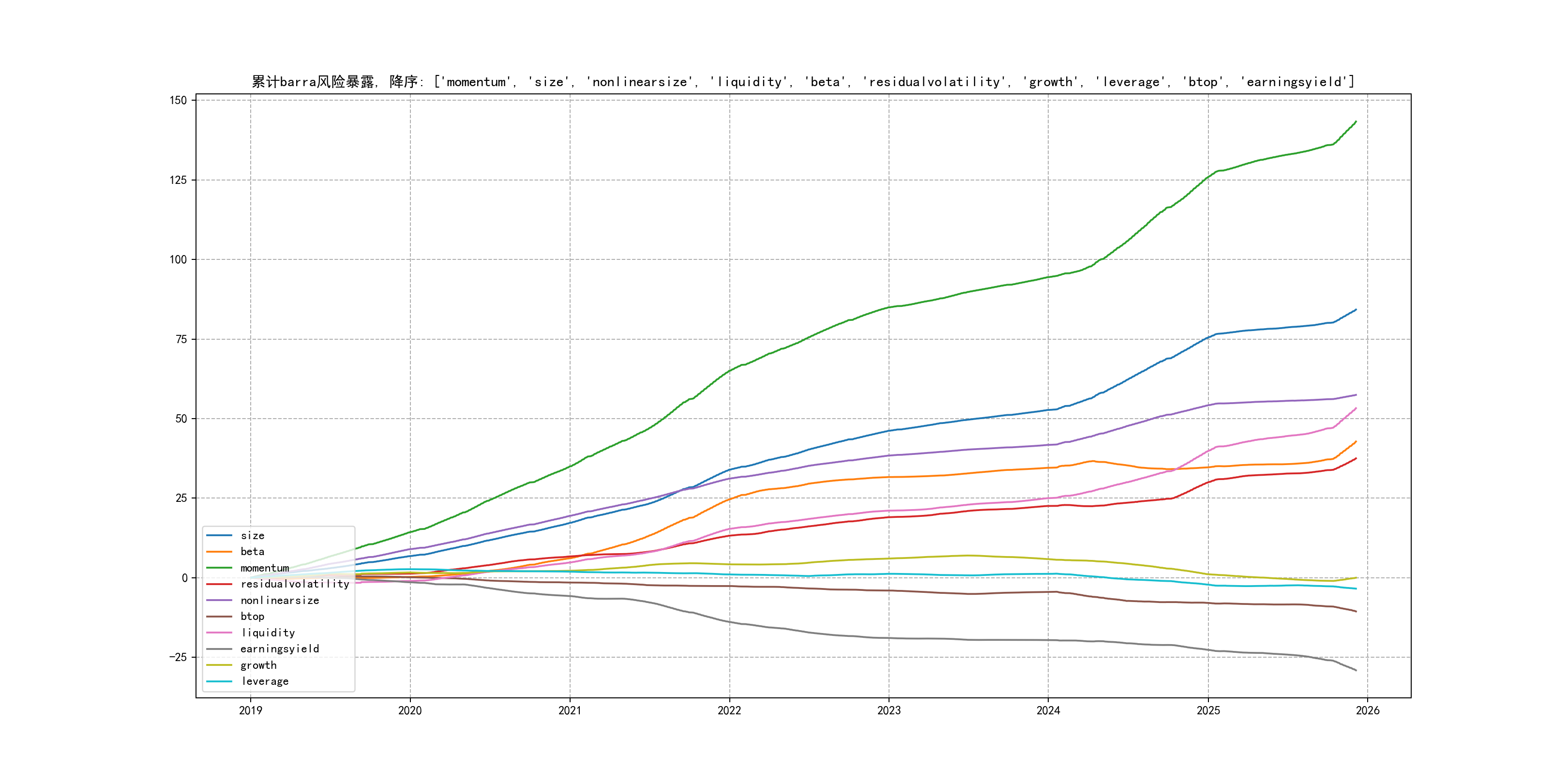Screen dimensions: 1568x784
Task: Click the gray earningsyield line's final endpoint
Action: point(1356,670)
